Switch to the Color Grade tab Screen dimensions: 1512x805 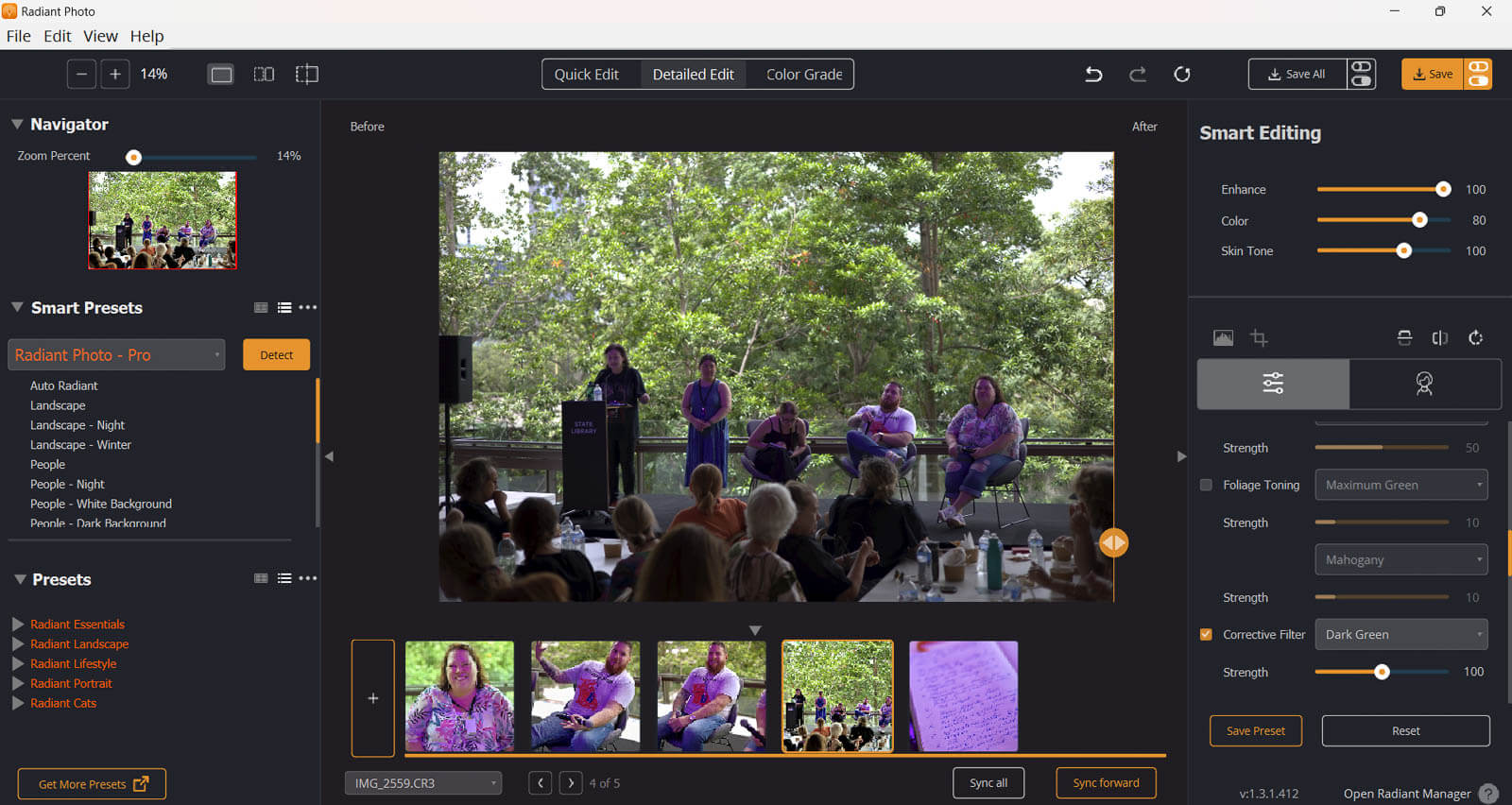tap(803, 75)
